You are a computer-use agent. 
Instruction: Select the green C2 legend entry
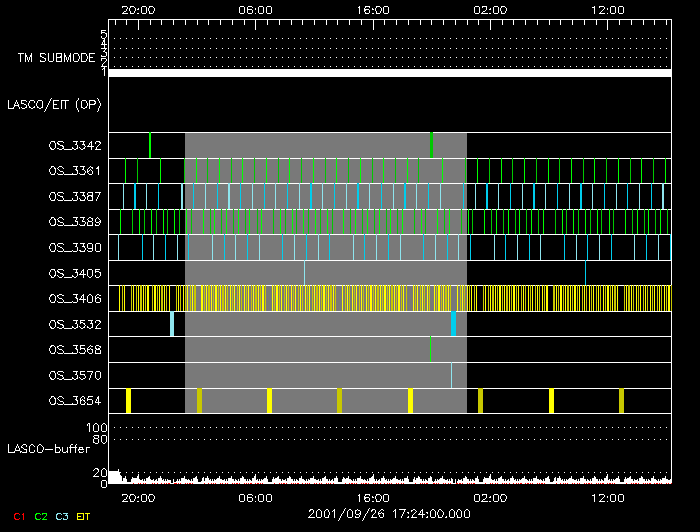41,516
